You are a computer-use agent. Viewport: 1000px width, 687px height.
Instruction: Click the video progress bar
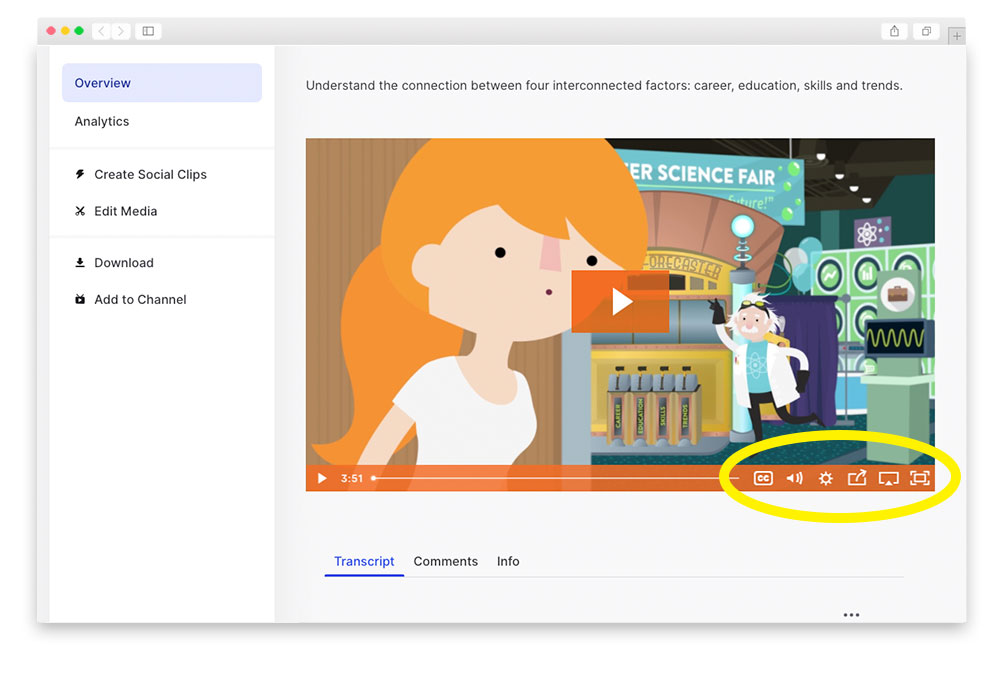(555, 478)
